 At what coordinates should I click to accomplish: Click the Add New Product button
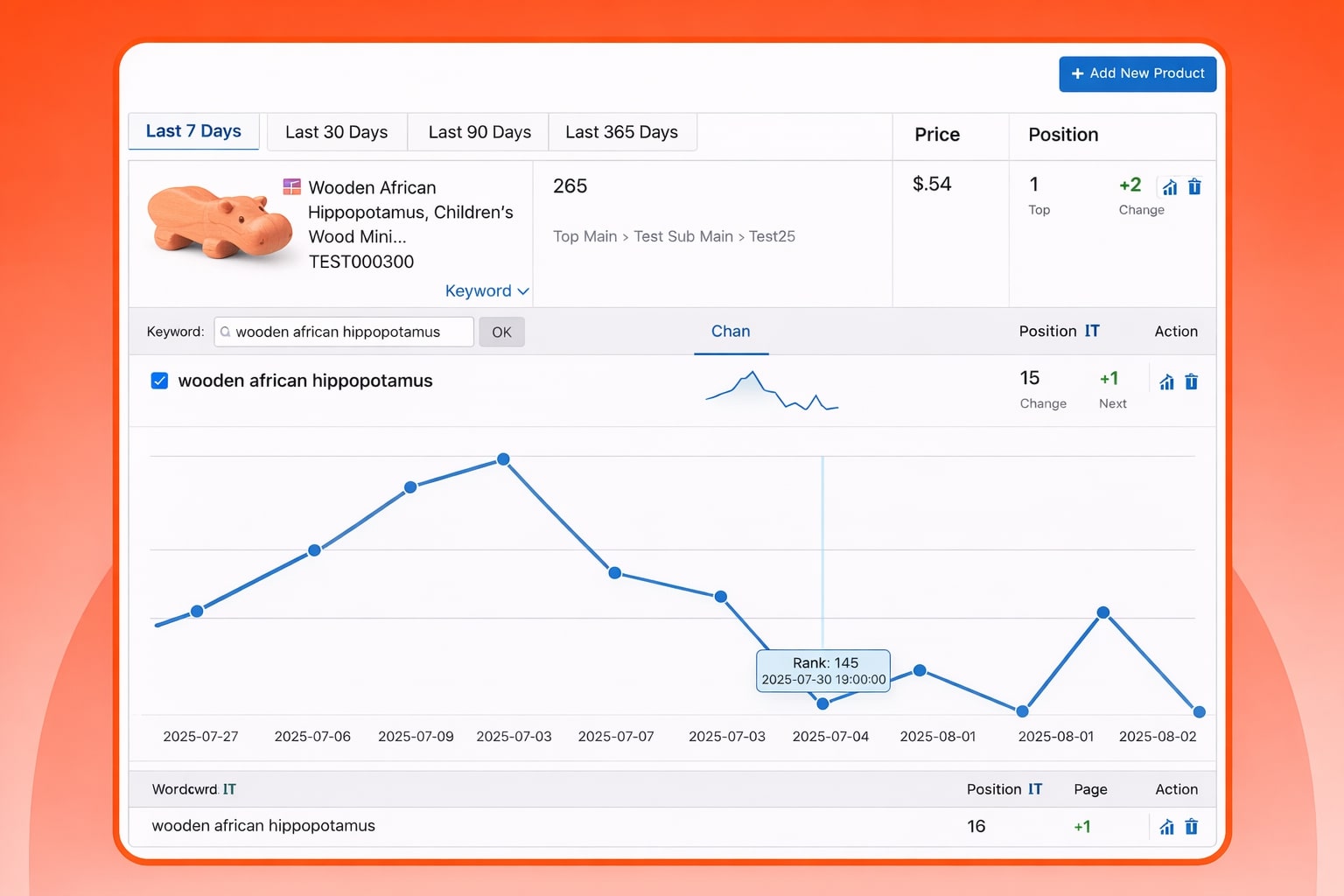(x=1137, y=73)
